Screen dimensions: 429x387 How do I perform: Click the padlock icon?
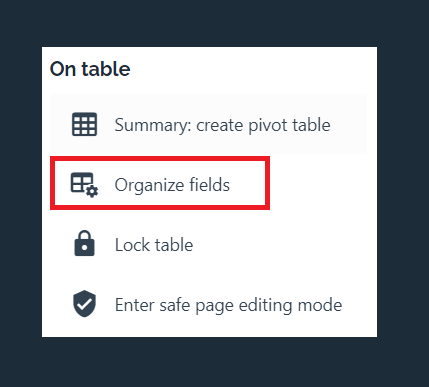pos(84,243)
